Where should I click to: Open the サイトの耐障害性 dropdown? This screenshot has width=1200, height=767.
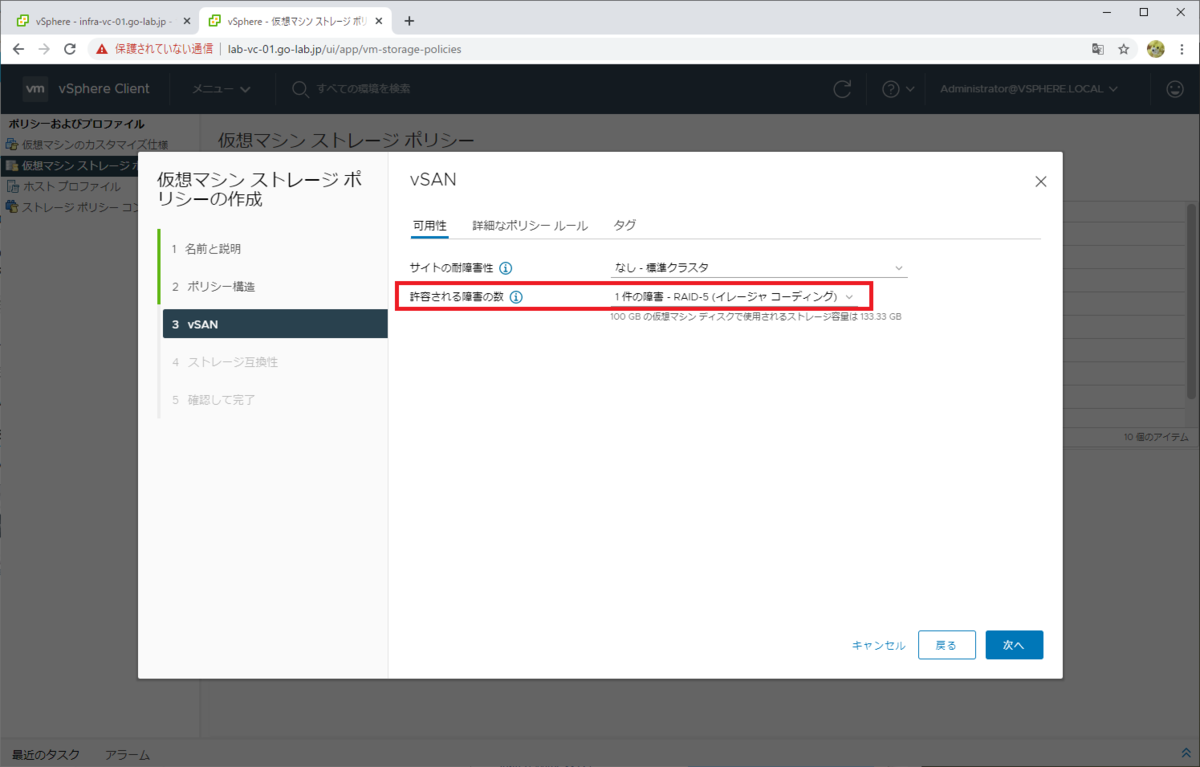tap(759, 268)
